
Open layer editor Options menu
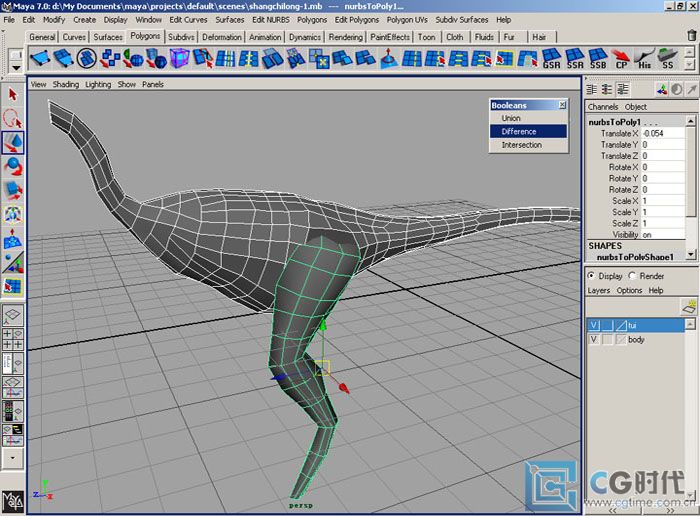tap(629, 290)
